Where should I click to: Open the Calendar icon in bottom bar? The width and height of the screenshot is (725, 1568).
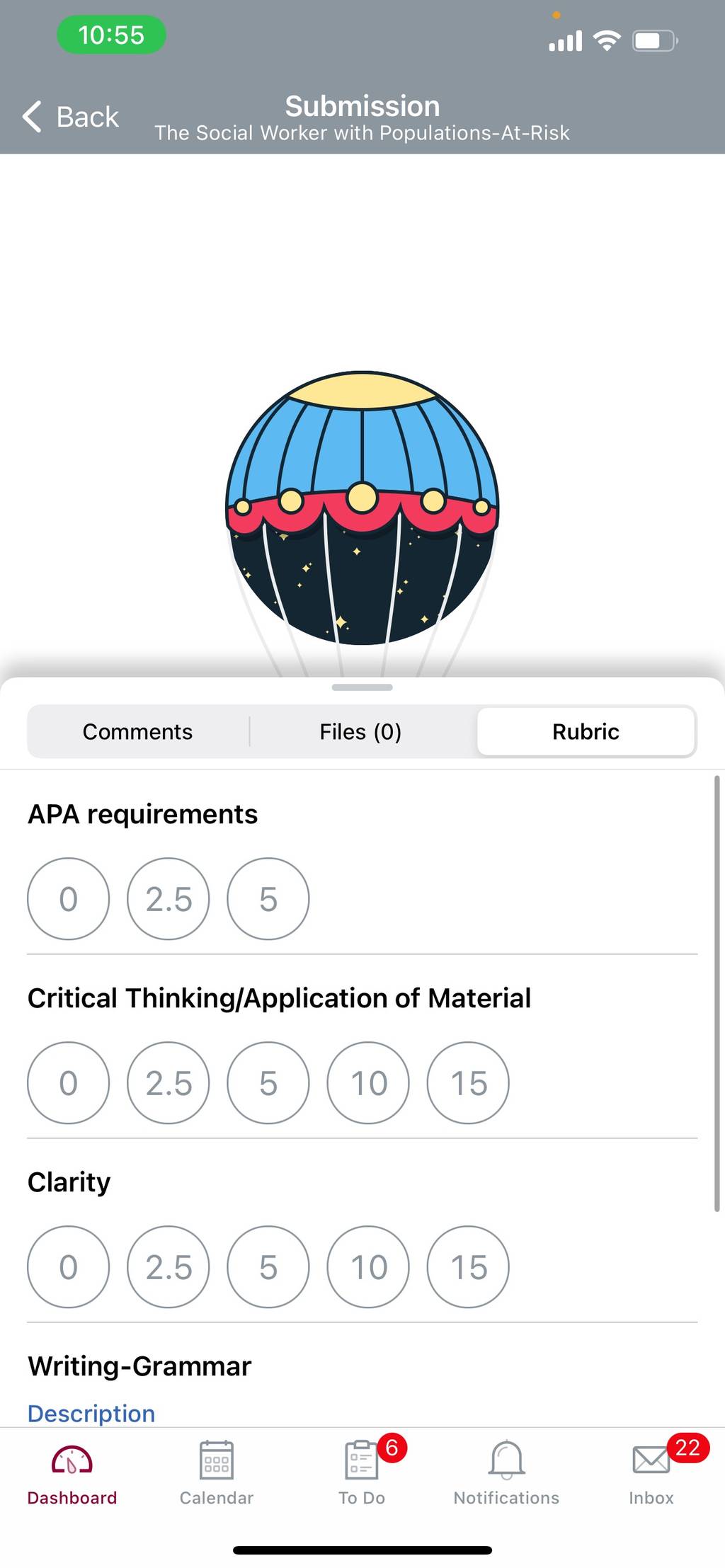point(216,1460)
